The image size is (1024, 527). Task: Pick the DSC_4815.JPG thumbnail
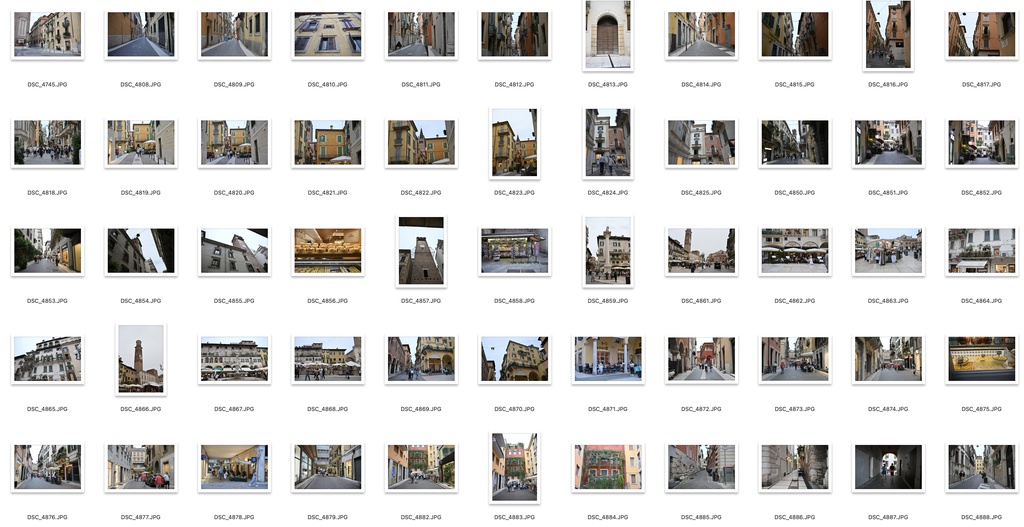click(x=794, y=34)
